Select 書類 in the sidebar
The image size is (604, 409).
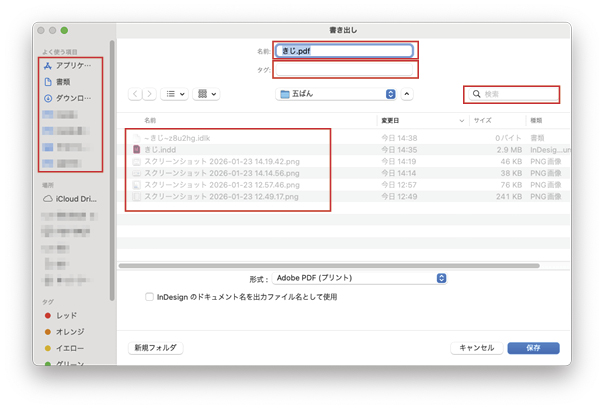click(63, 81)
